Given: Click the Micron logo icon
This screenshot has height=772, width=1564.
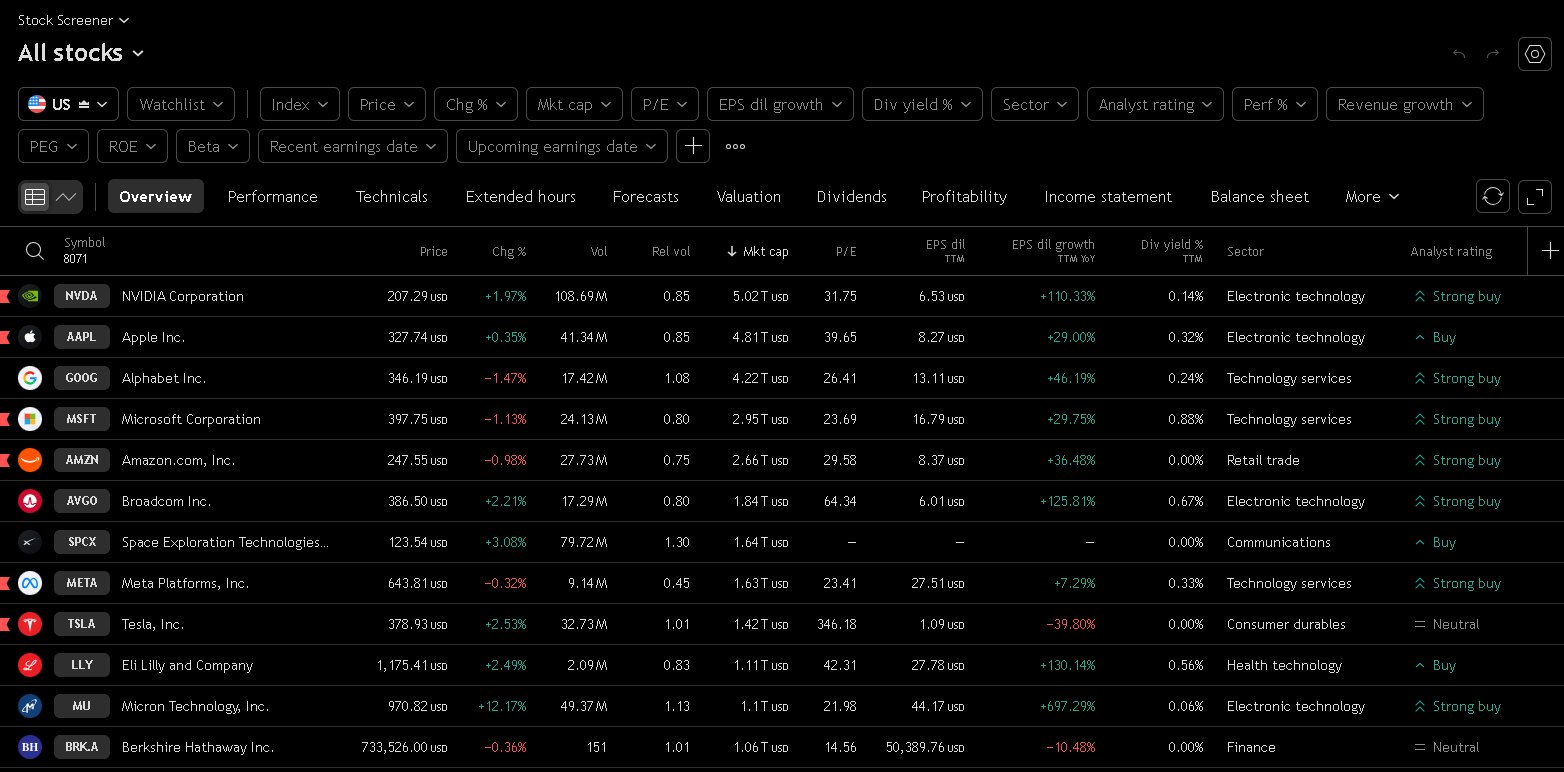Looking at the screenshot, I should click(30, 706).
